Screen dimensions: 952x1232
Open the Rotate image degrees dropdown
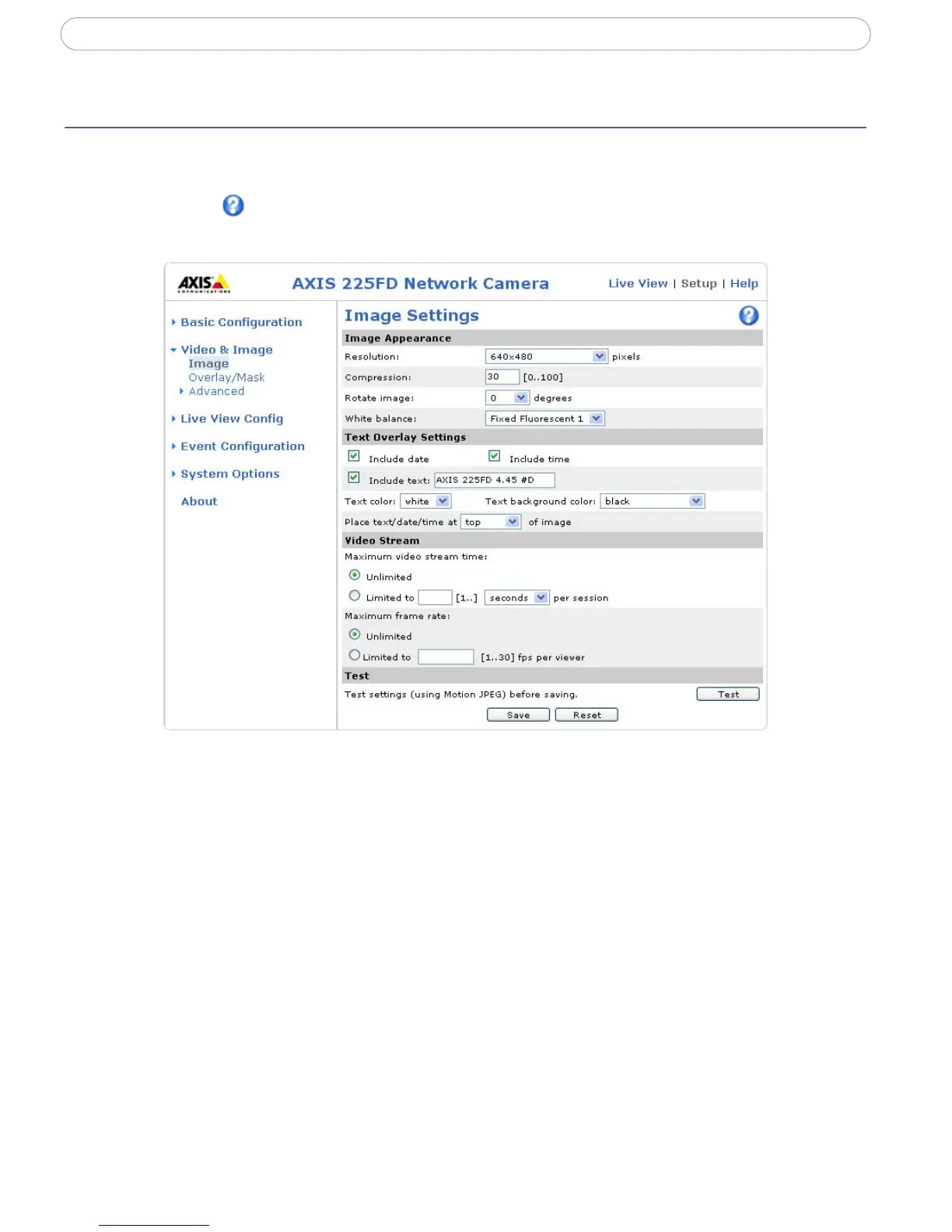[507, 397]
